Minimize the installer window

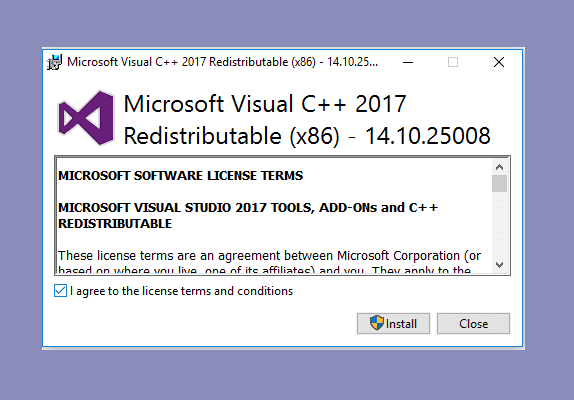(408, 62)
